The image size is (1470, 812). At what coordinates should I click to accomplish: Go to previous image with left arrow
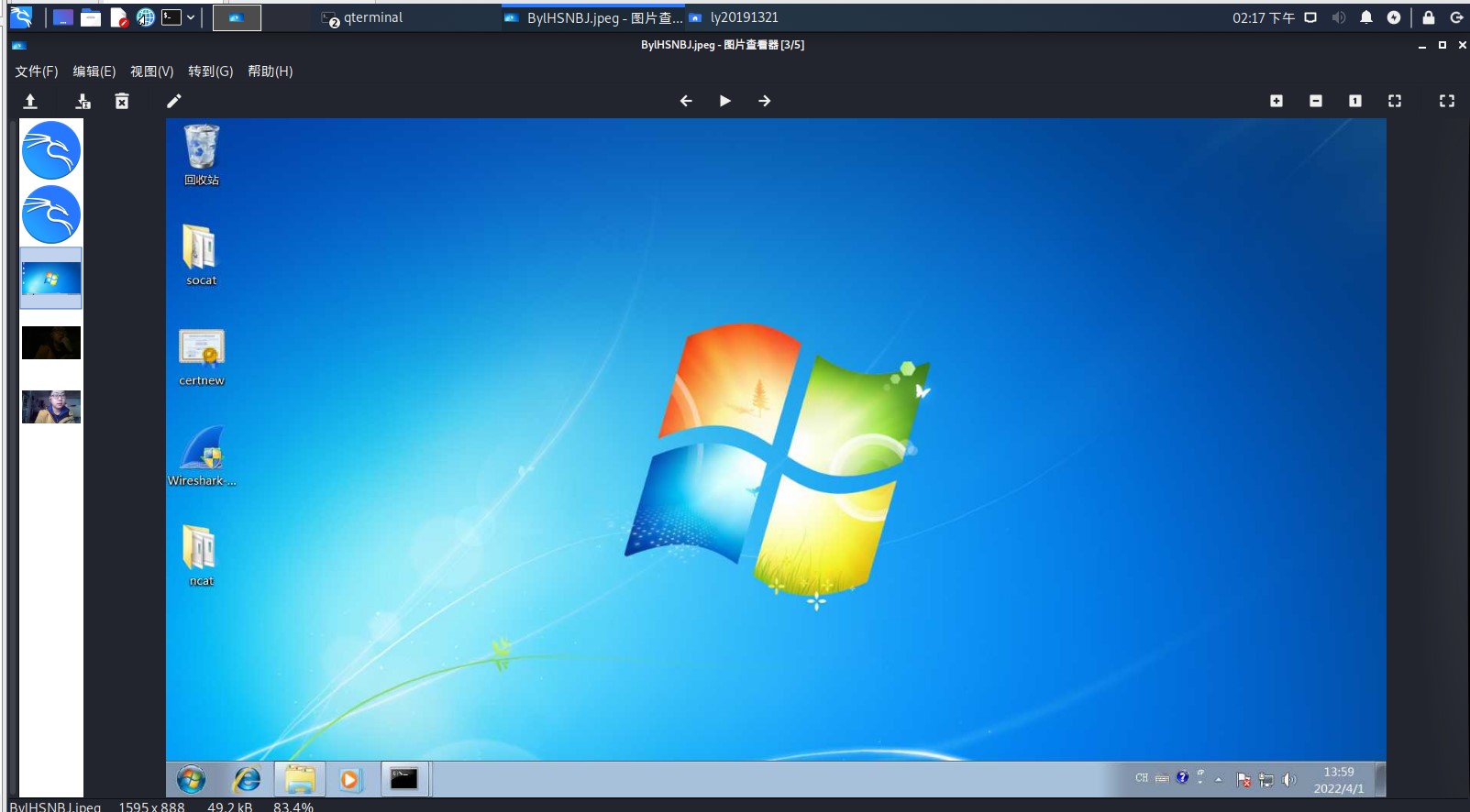[x=686, y=101]
